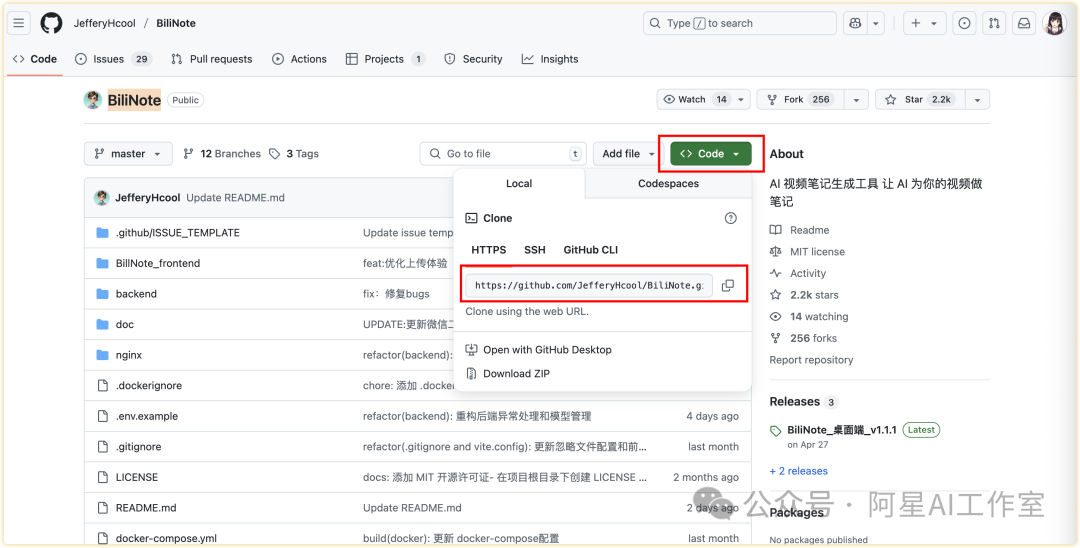This screenshot has height=548, width=1080.
Task: Select the Local tab in clone popup
Action: pos(519,184)
